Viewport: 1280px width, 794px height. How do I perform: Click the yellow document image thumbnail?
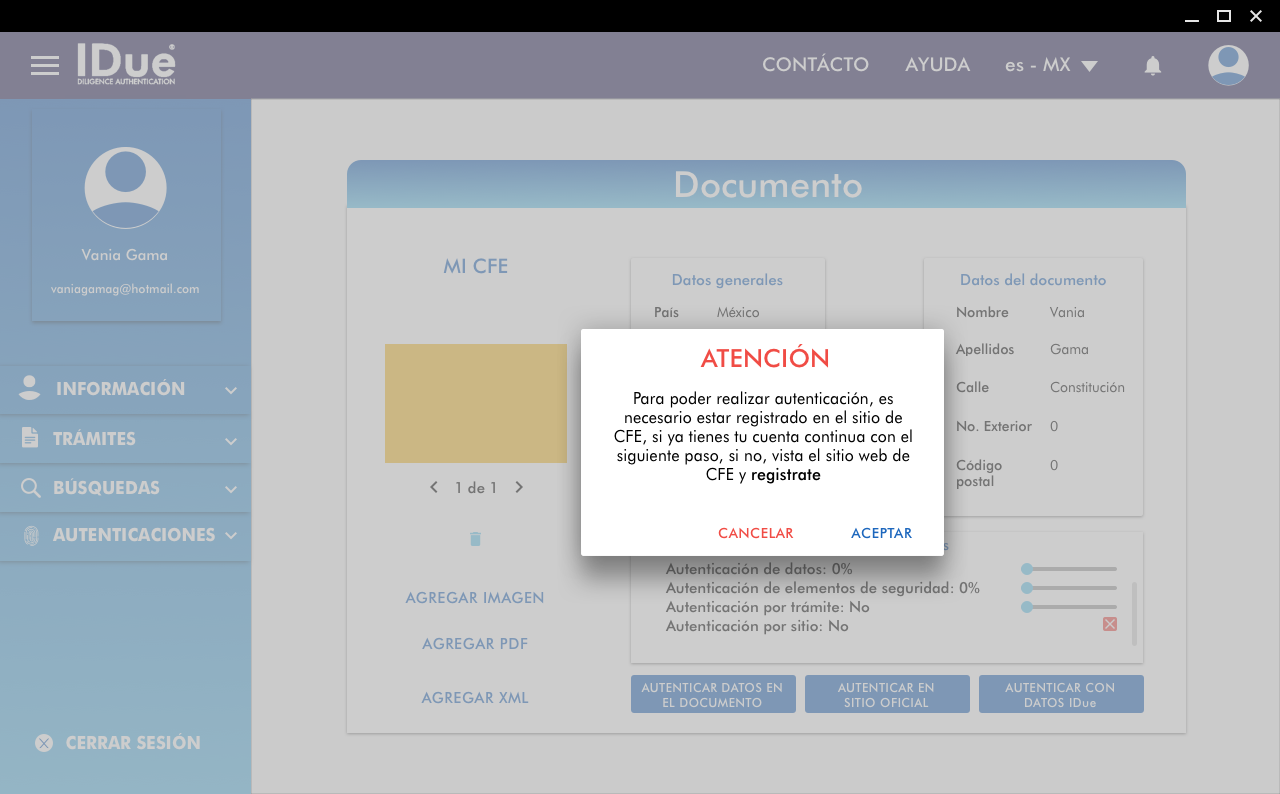[x=476, y=403]
